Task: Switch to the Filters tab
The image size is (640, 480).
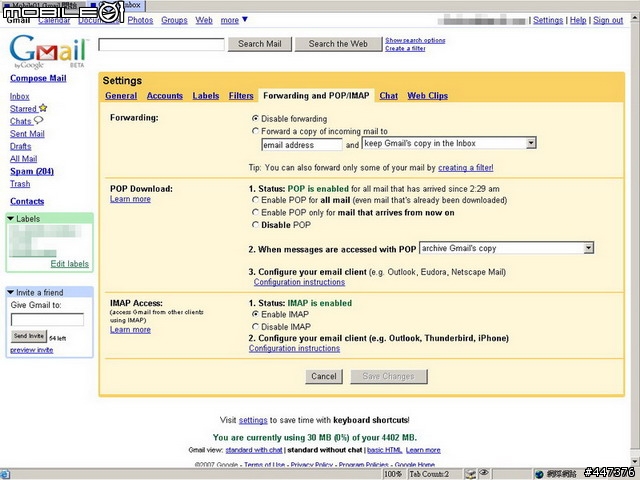Action: [x=241, y=96]
